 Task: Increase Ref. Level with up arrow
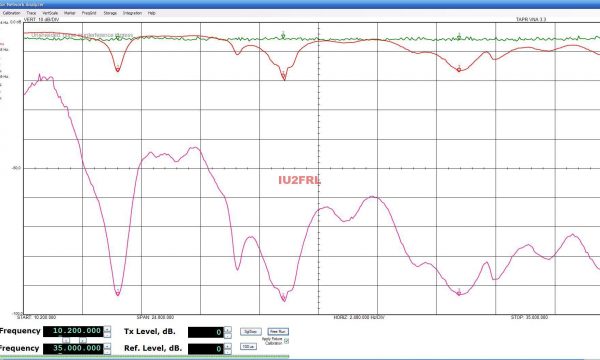pyautogui.click(x=228, y=346)
